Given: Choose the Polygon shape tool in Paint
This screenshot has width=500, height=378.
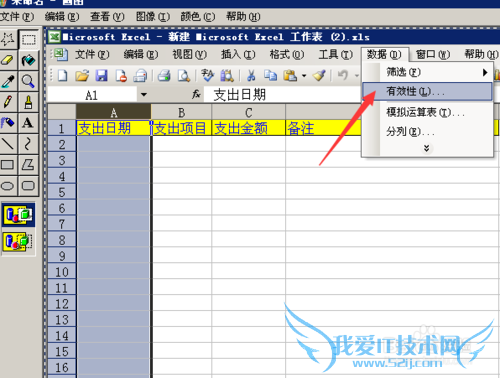Looking at the screenshot, I should click(29, 165).
